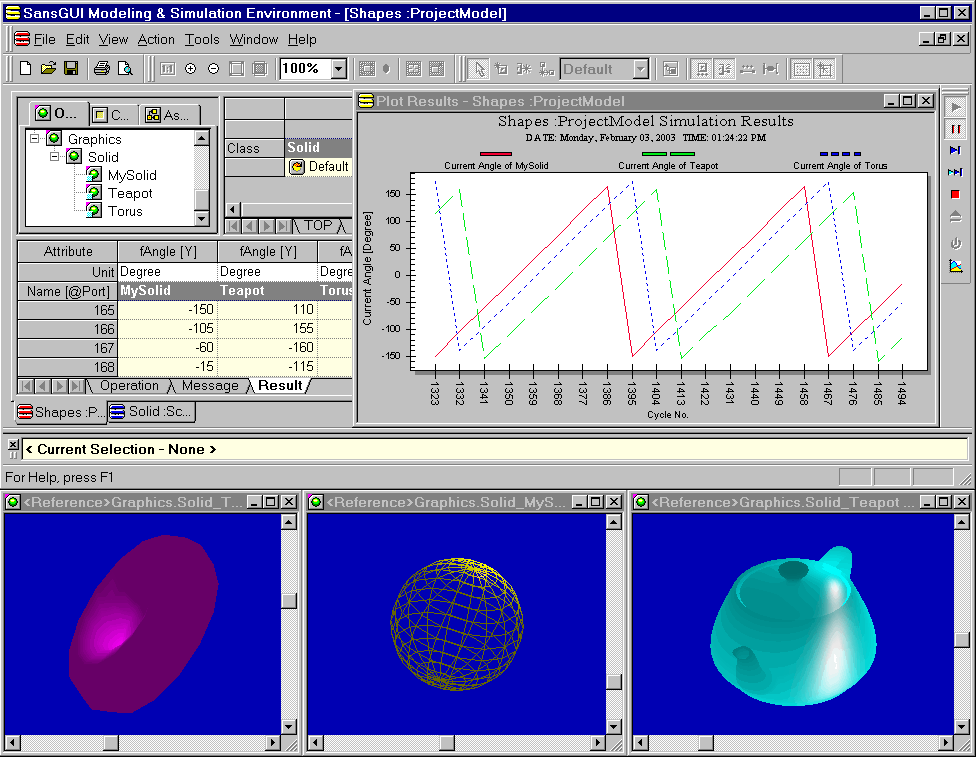Collapse the Solid tree node
976x757 pixels.
55,157
